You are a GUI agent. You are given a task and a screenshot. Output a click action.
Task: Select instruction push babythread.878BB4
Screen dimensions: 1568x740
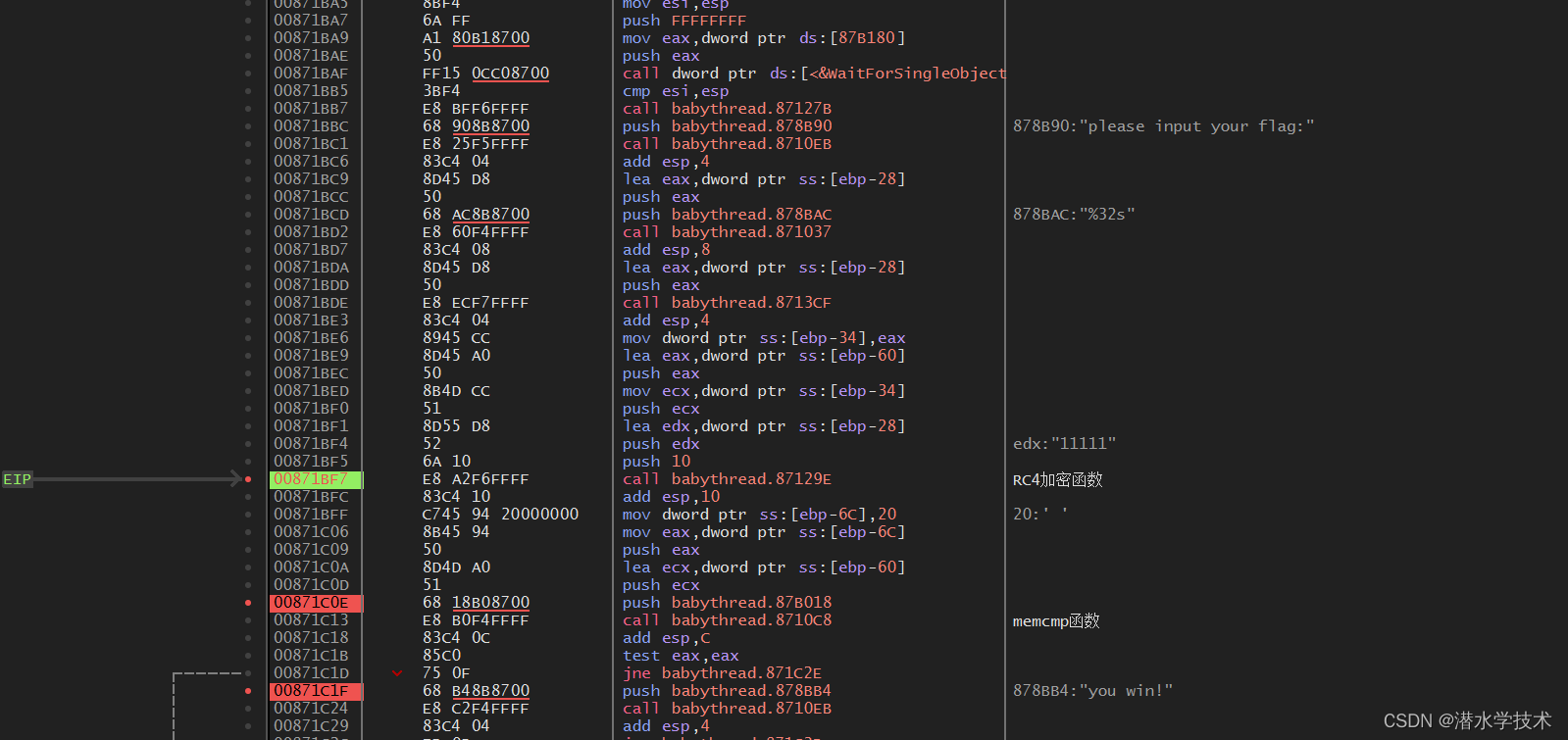click(x=727, y=691)
